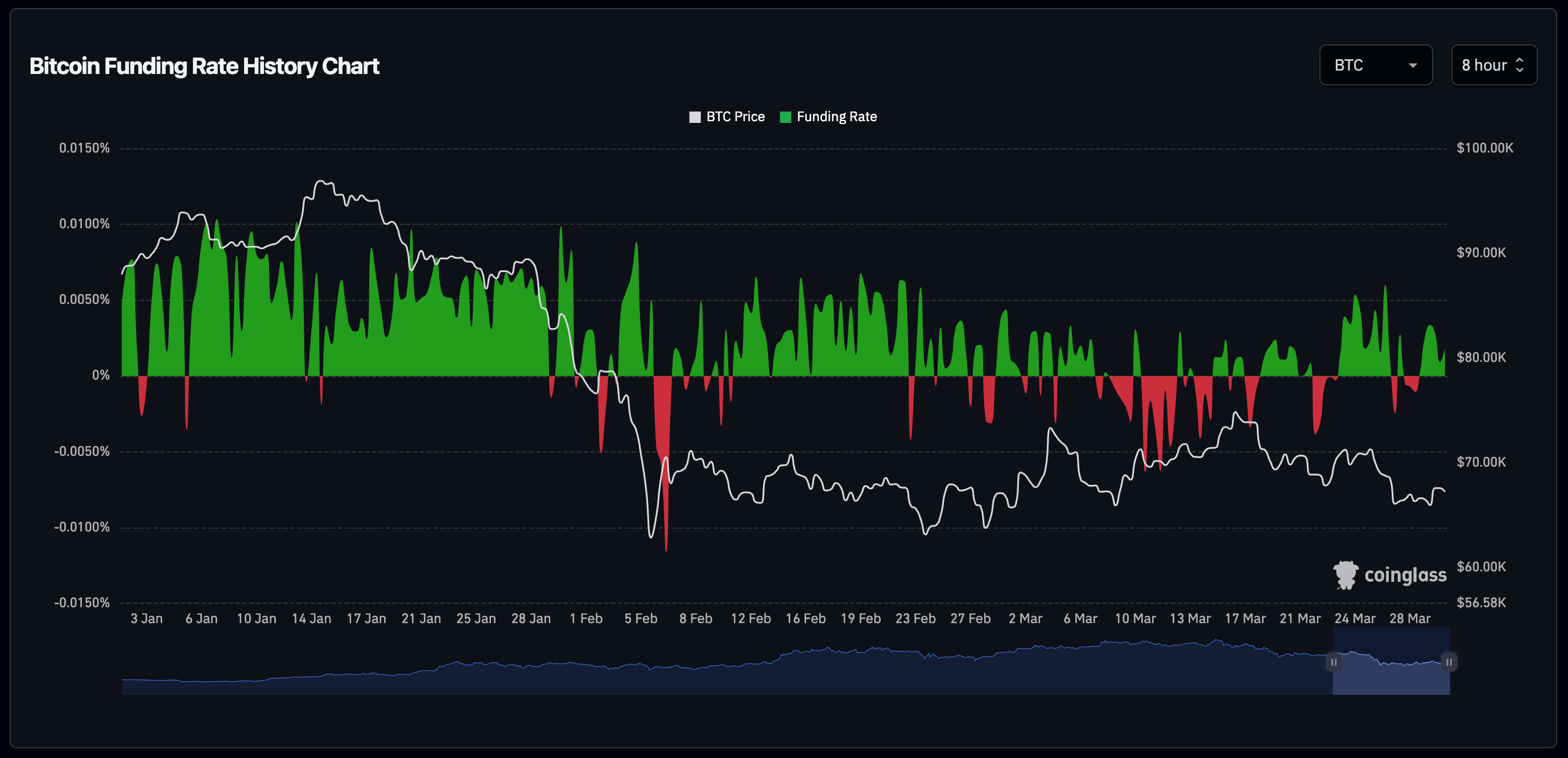The image size is (1568, 758).
Task: Click the 0.0100% funding rate axis label
Action: [x=84, y=224]
